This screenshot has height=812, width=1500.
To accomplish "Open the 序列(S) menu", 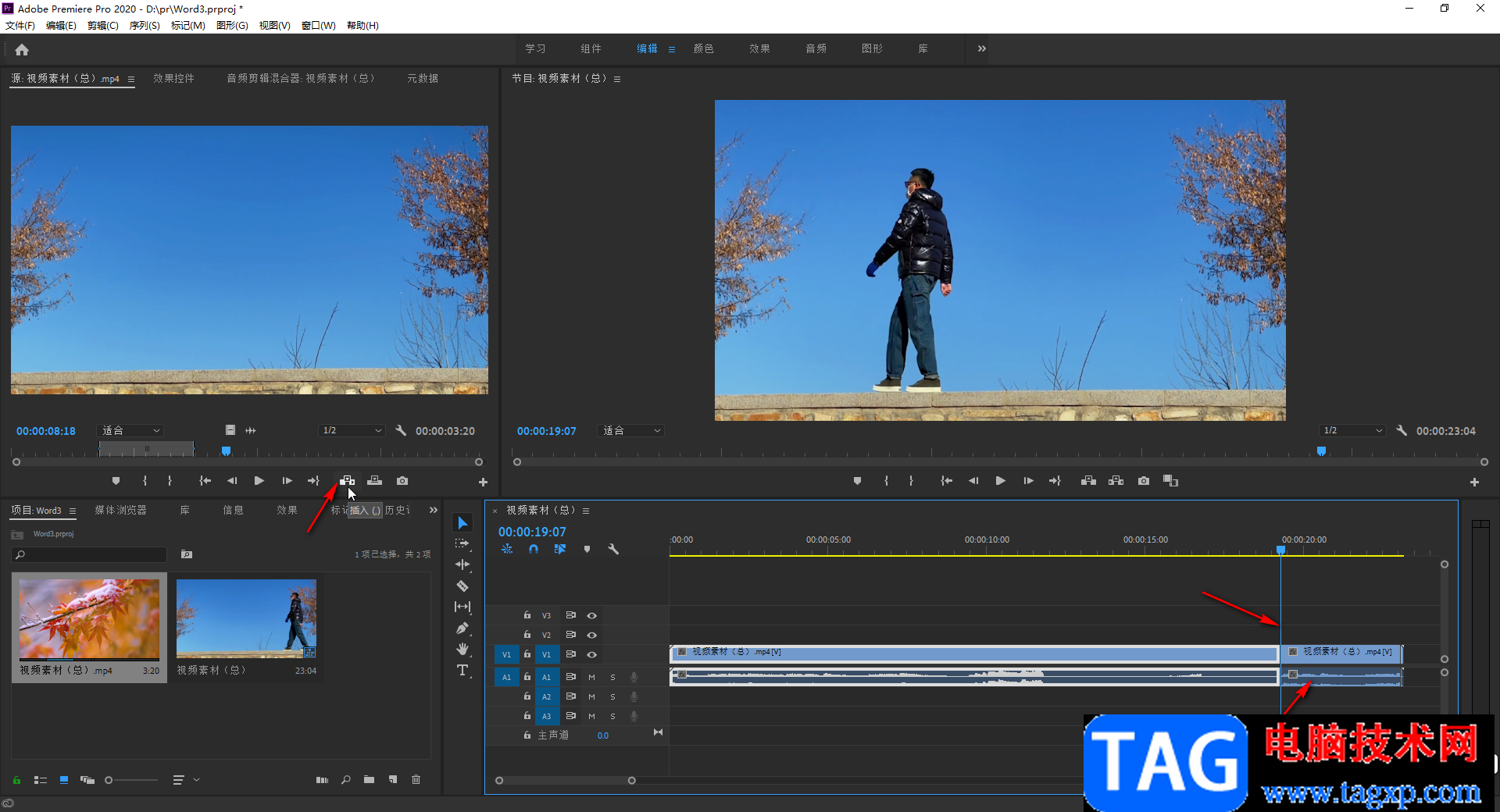I will (x=145, y=26).
